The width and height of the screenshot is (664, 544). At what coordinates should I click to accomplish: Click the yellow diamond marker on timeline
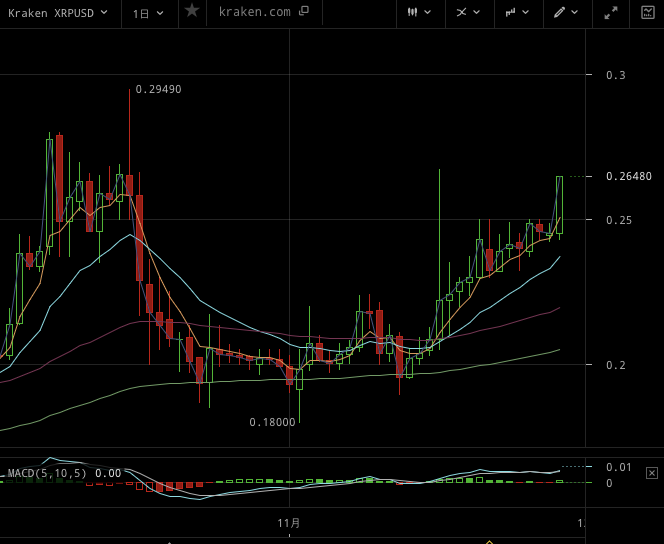[490, 541]
